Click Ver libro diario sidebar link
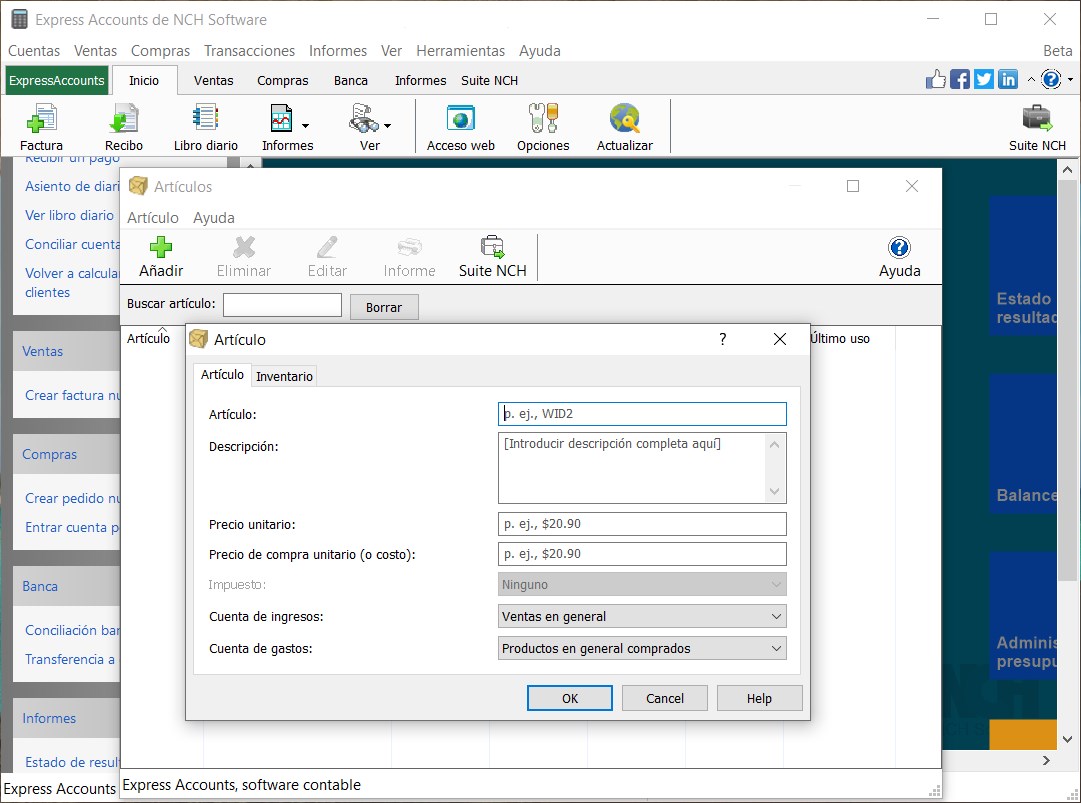 coord(69,215)
